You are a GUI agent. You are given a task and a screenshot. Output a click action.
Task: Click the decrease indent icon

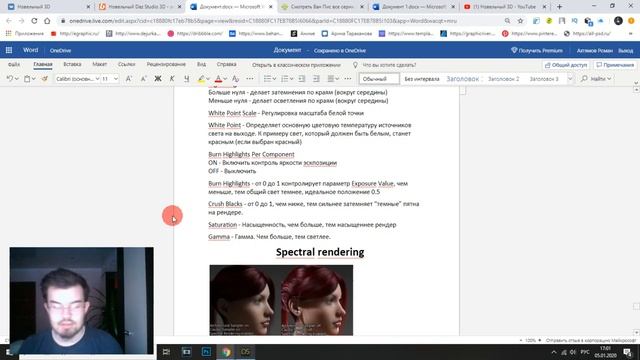[x=302, y=79]
